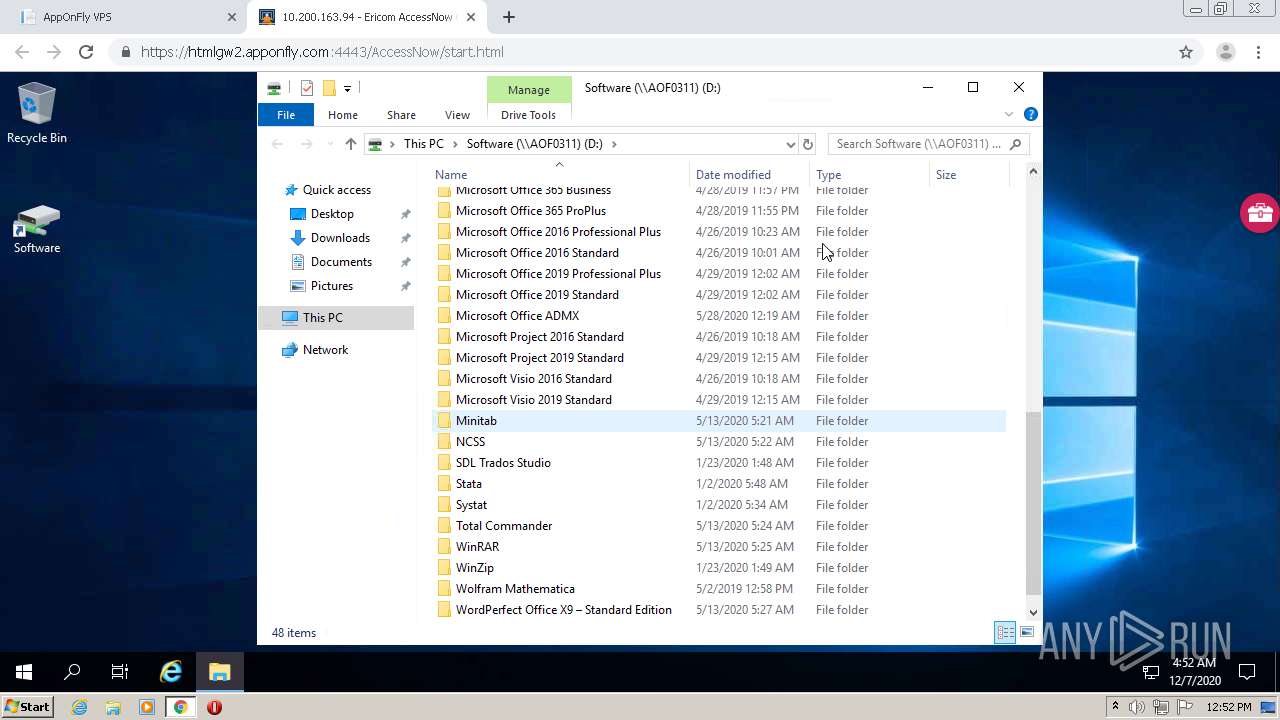Click the WinRAR folder icon
The image size is (1280, 720).
444,547
